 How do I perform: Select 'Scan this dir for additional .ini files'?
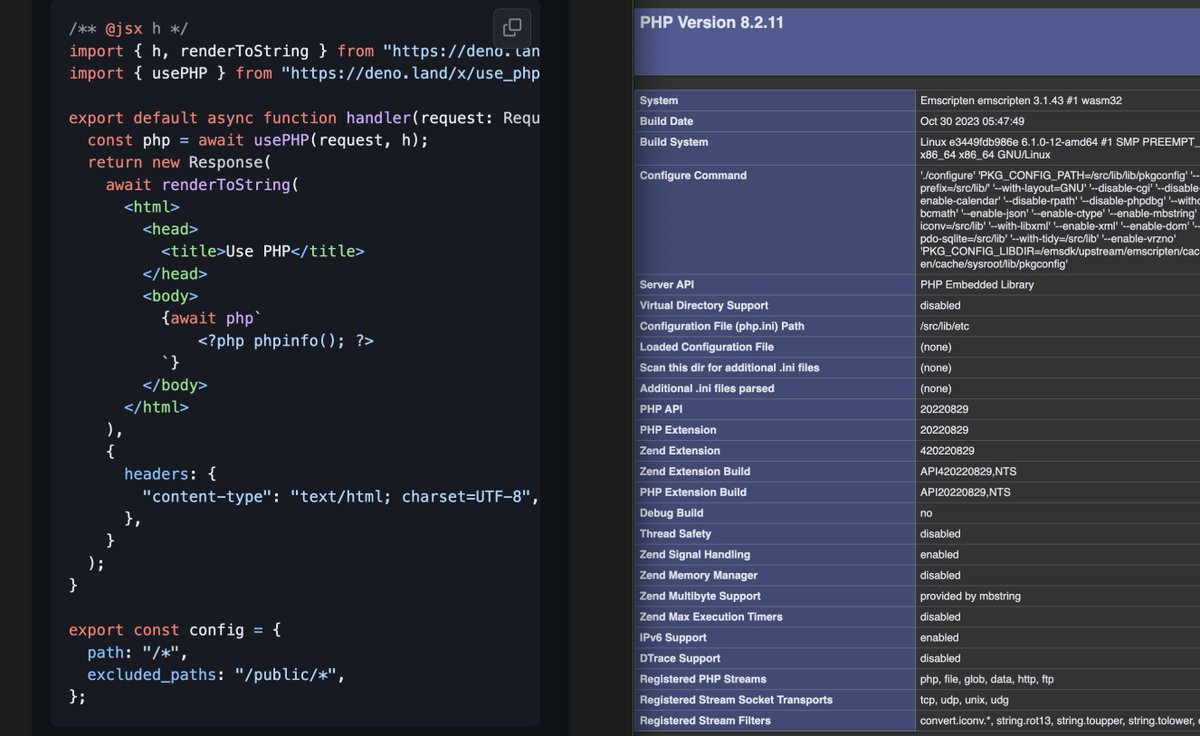pos(730,368)
